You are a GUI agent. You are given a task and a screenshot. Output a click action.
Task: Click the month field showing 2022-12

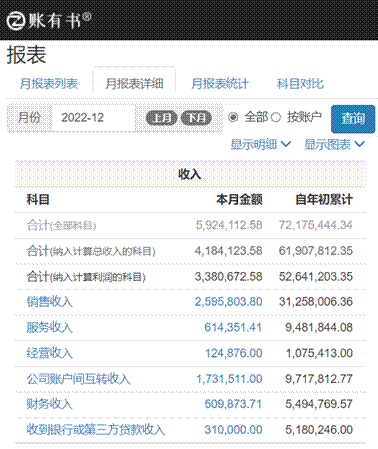point(93,118)
